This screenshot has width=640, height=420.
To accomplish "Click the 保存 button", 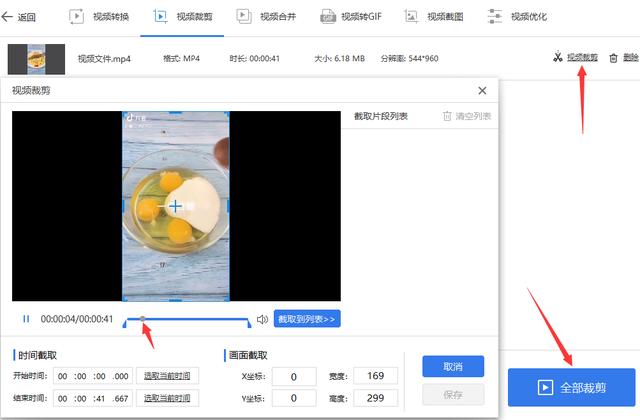I will (x=453, y=395).
